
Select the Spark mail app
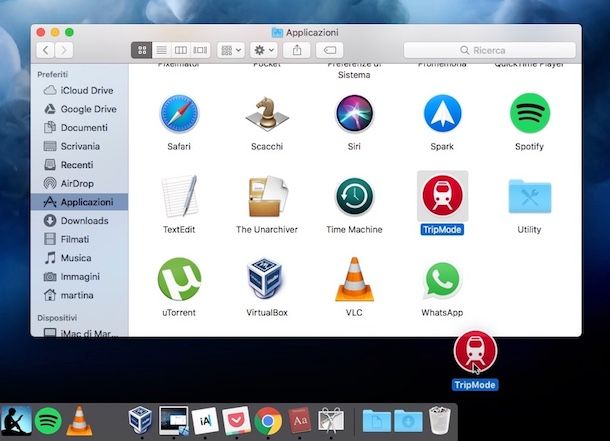442,114
